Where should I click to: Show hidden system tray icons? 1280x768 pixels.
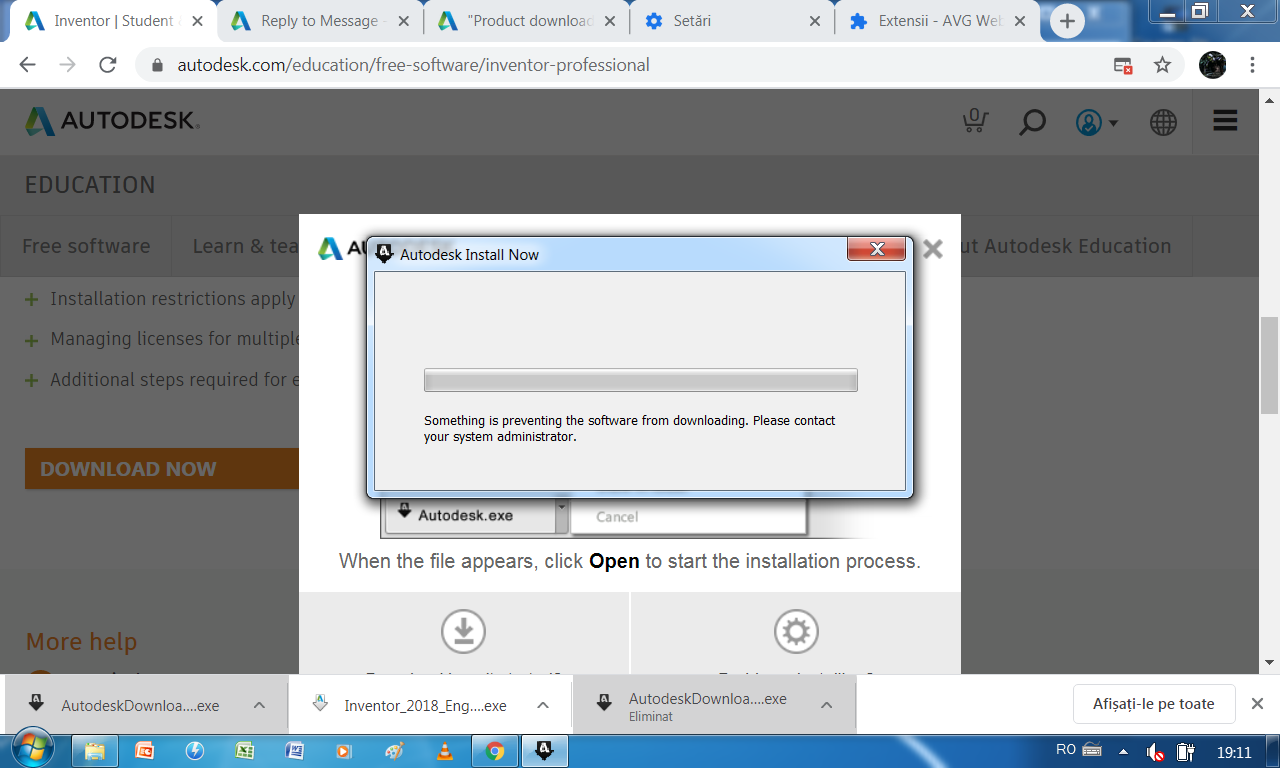tap(1123, 751)
